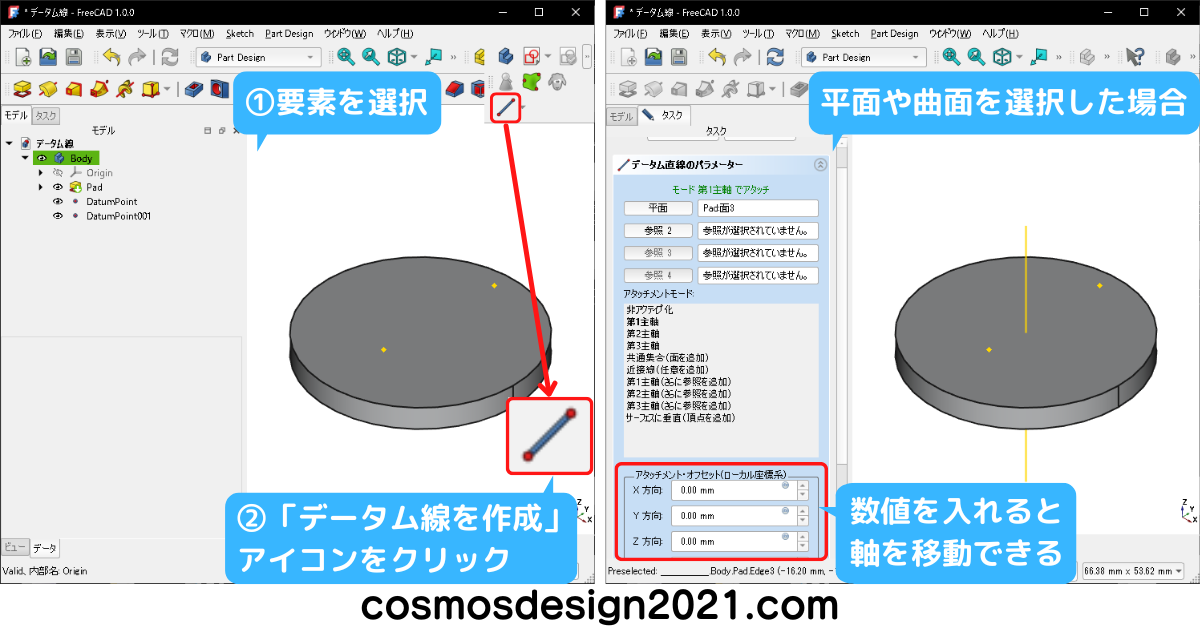The width and height of the screenshot is (1200, 630).
Task: Click Fit all zoom icon in left window
Action: (346, 57)
